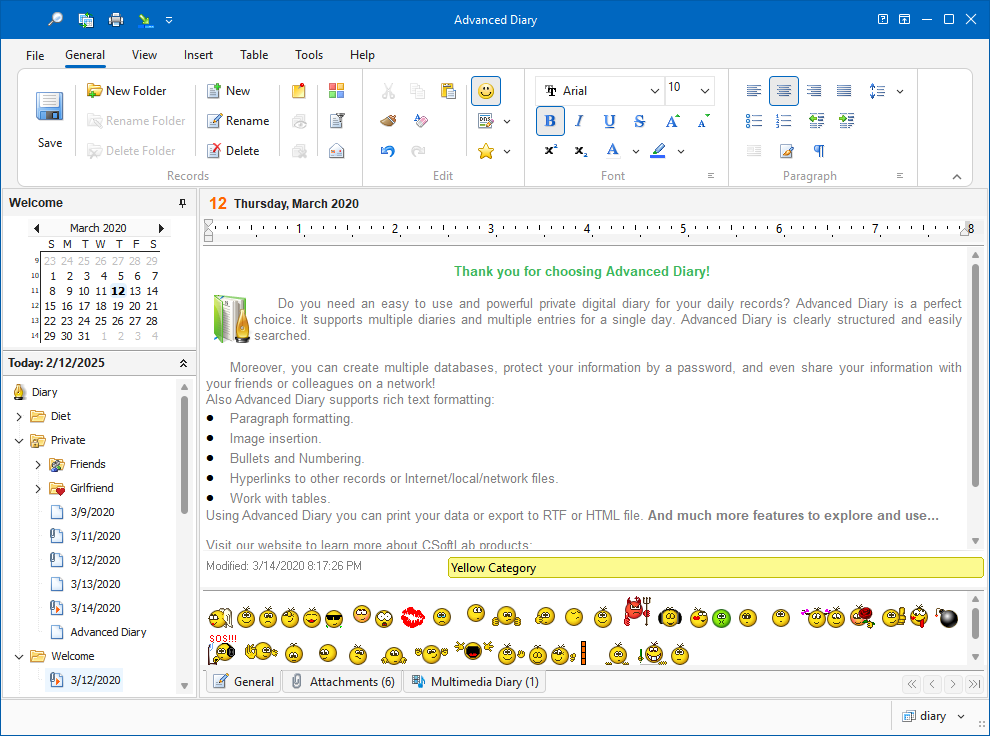Screen dimensions: 990x736
Task: Click the bullet list icon
Action: (x=753, y=121)
